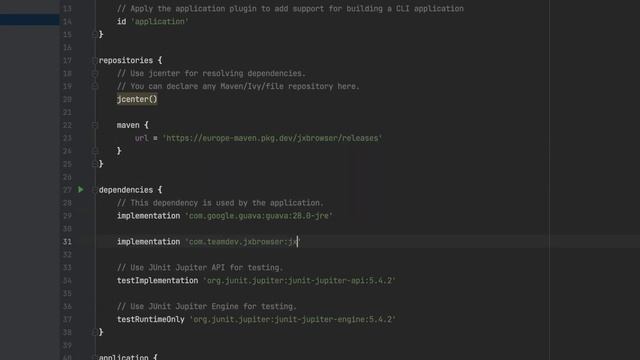Click the 'application' plugin id string
This screenshot has height=360, width=640.
160,22
